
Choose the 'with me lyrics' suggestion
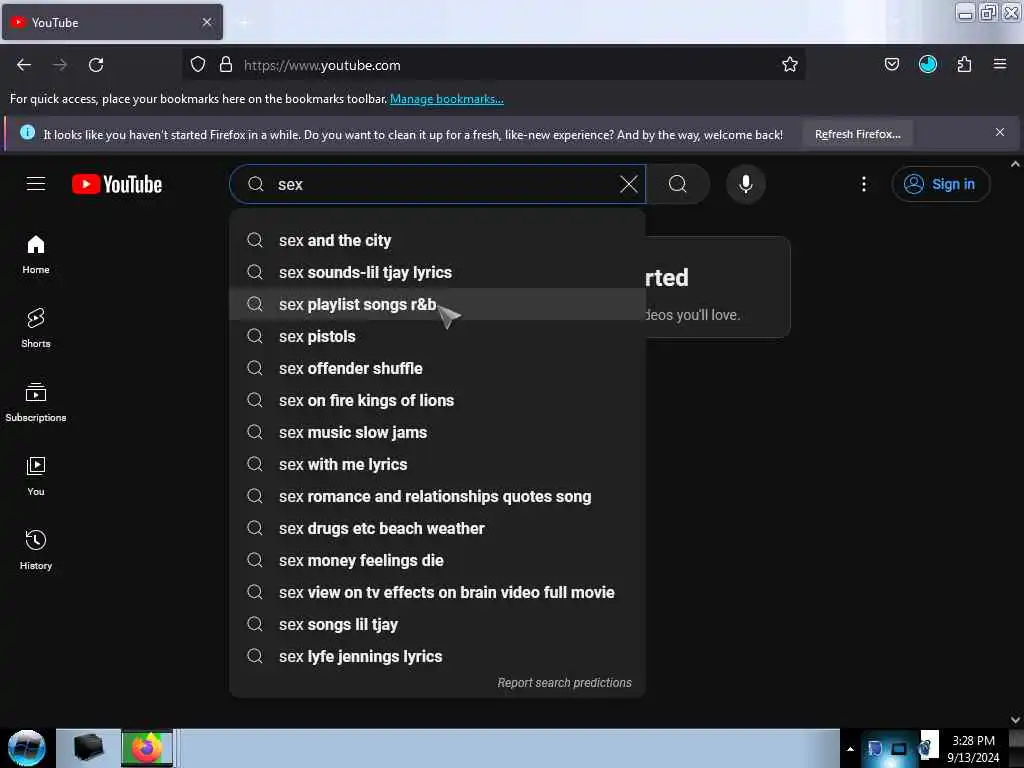tap(437, 464)
